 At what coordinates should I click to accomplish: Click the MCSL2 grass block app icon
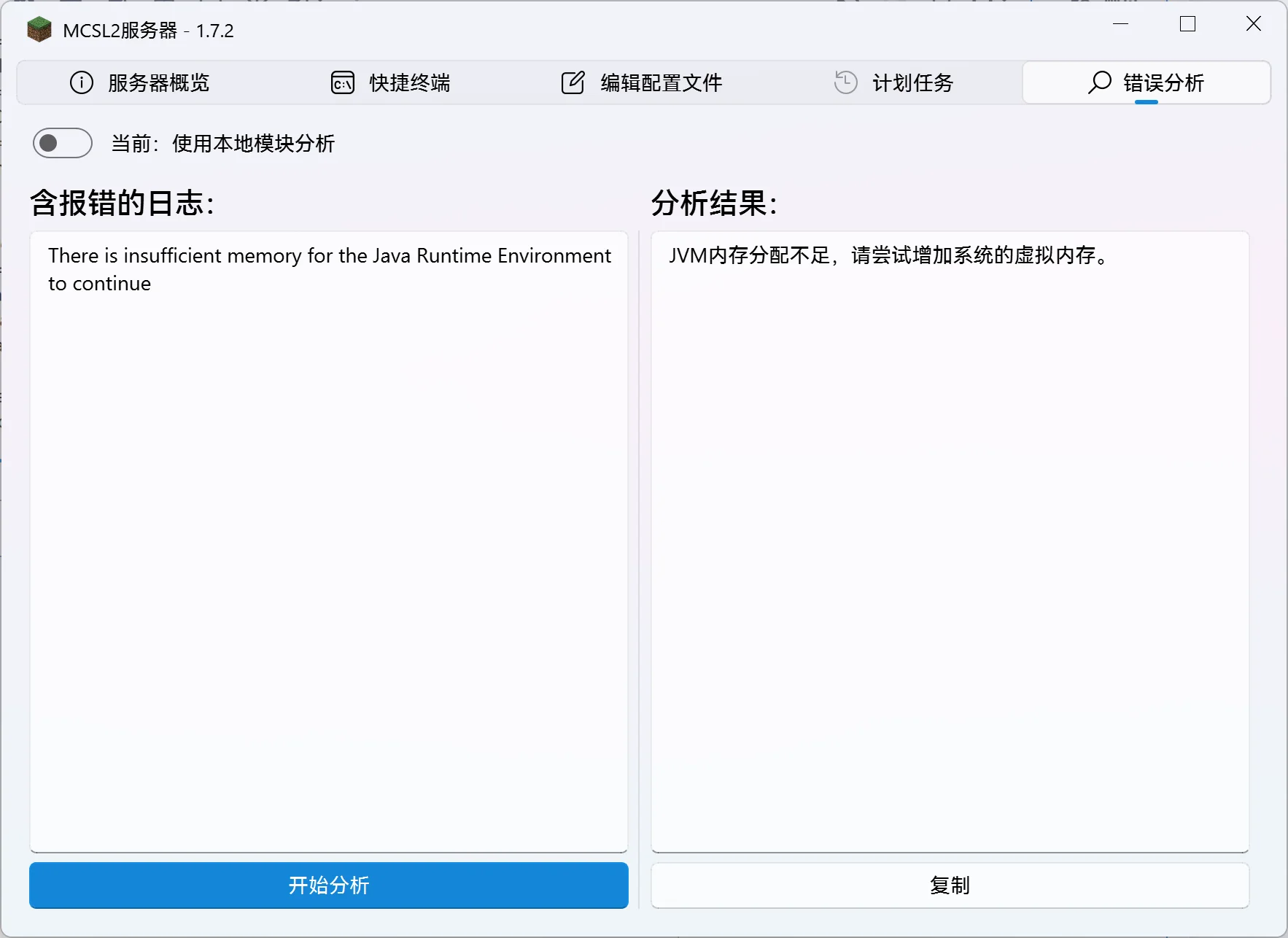[x=39, y=29]
